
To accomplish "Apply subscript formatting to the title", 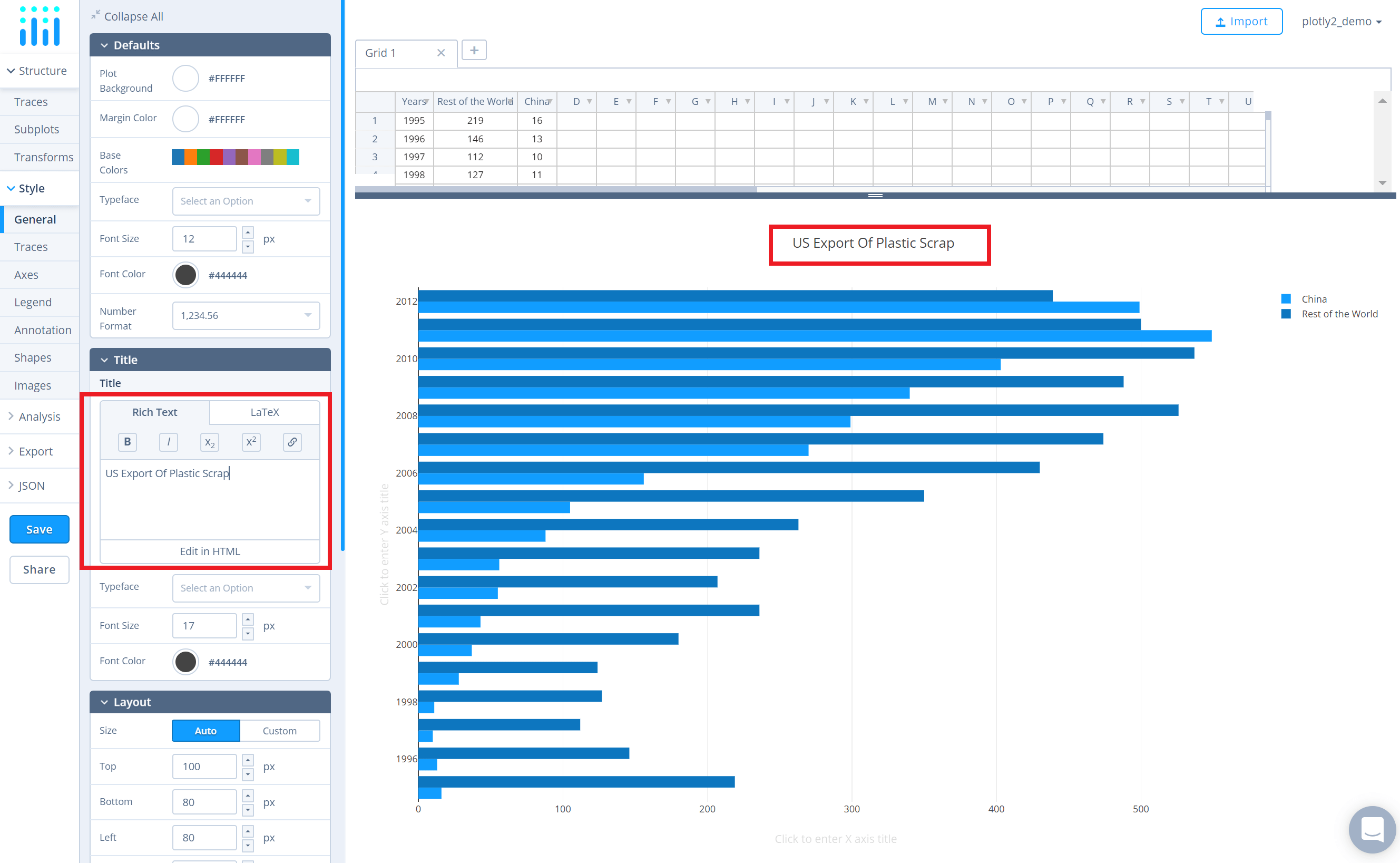I will (x=209, y=442).
